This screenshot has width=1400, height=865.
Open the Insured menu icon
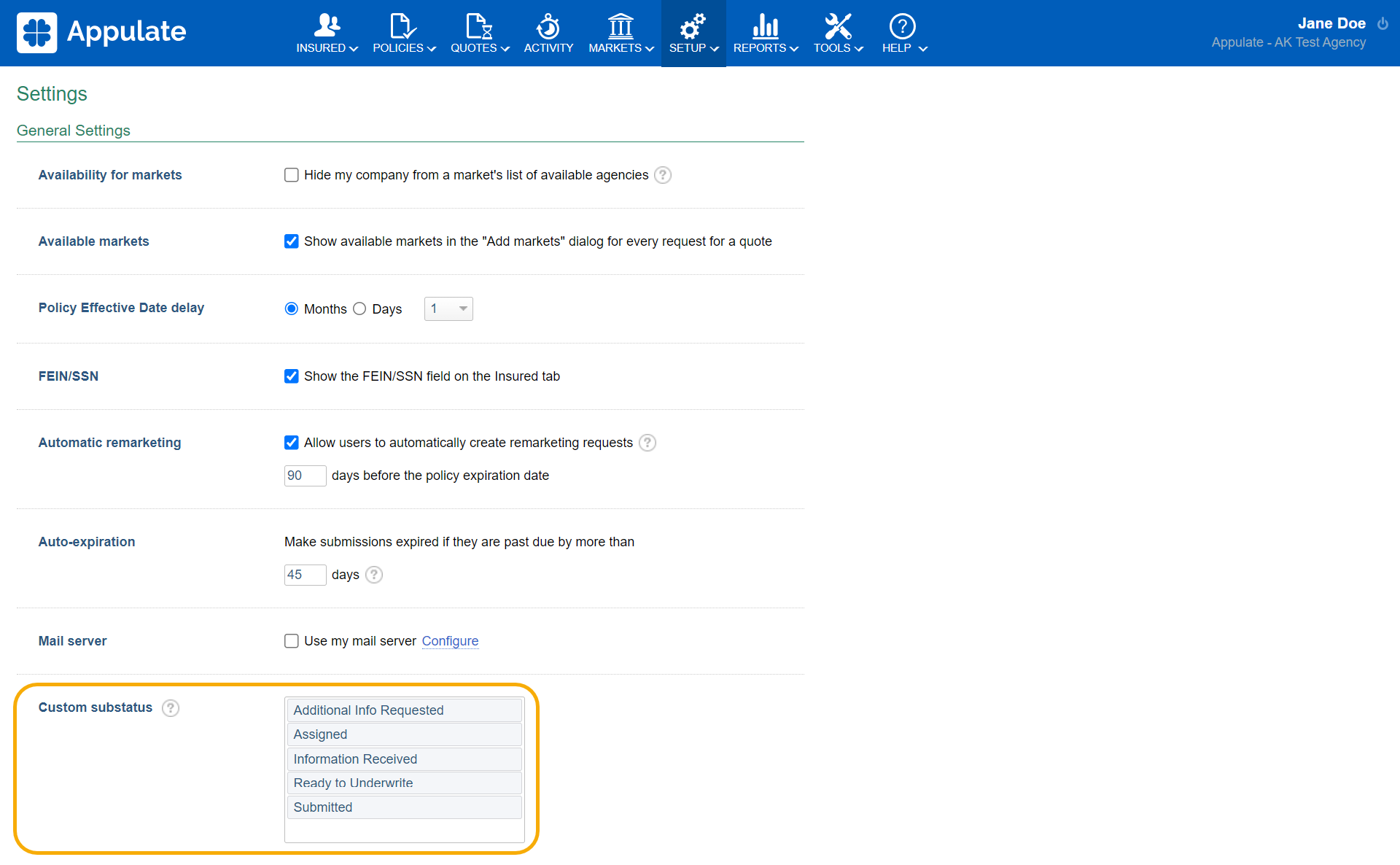pos(327,26)
